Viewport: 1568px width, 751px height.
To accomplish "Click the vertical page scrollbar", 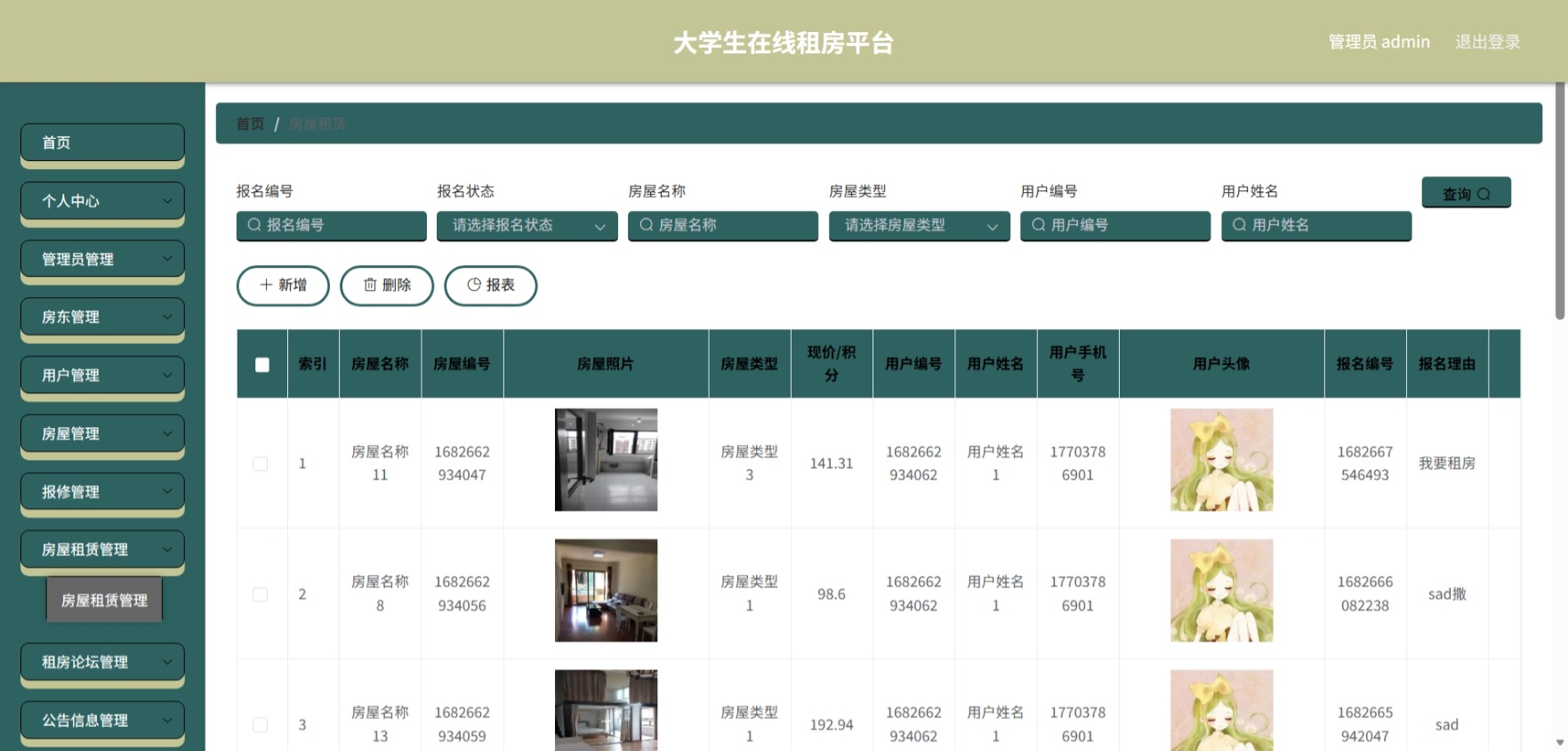I will (x=1560, y=201).
